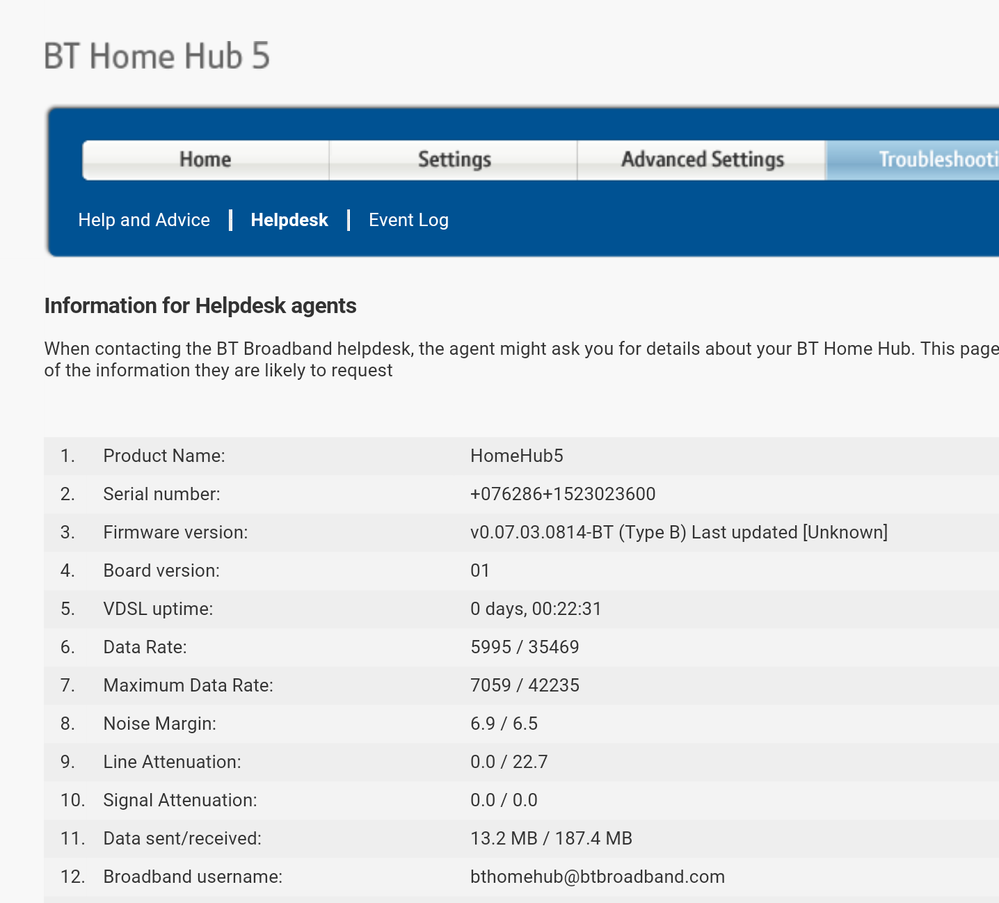Screen dimensions: 999x903
Task: Click row number 10. in the table
Action: tap(73, 800)
